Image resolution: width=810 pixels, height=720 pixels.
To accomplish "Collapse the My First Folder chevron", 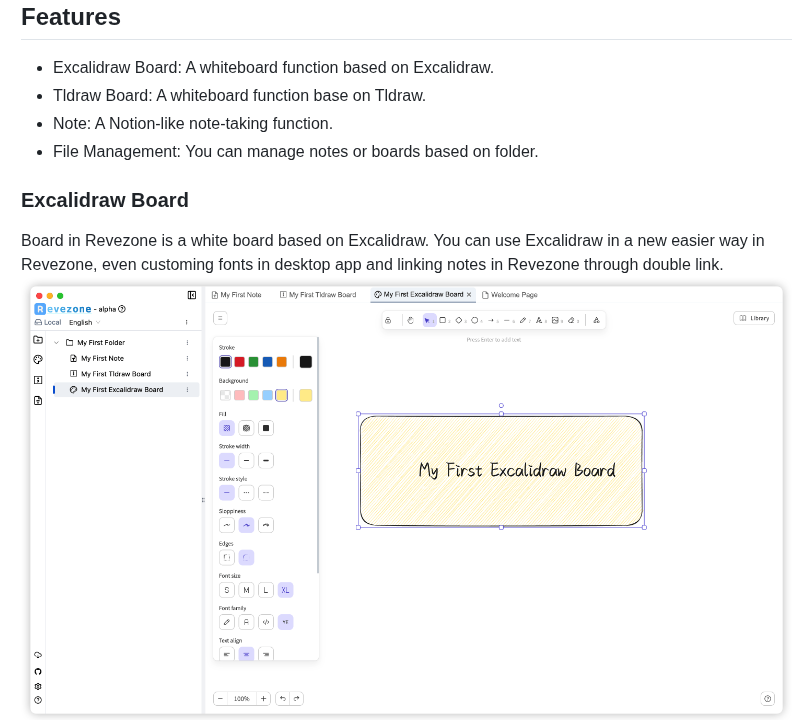I will pos(57,342).
